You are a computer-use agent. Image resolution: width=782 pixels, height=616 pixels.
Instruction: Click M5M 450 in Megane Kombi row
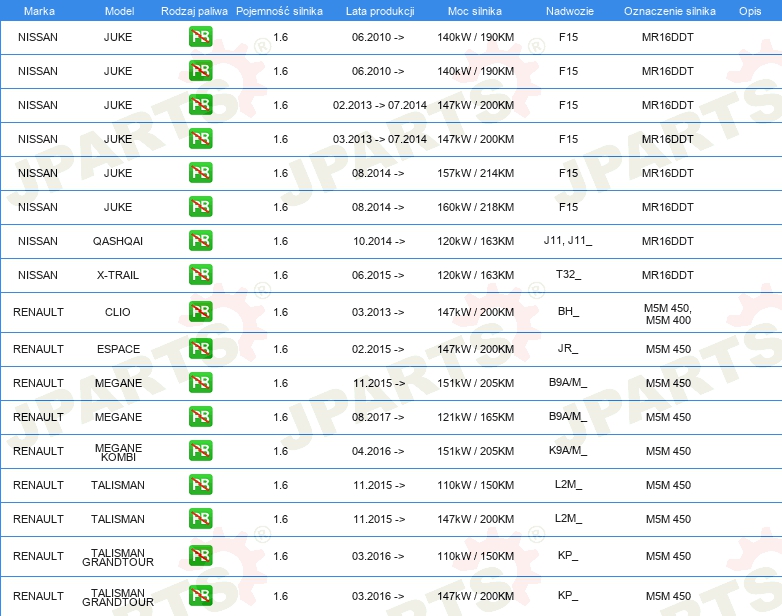point(668,451)
